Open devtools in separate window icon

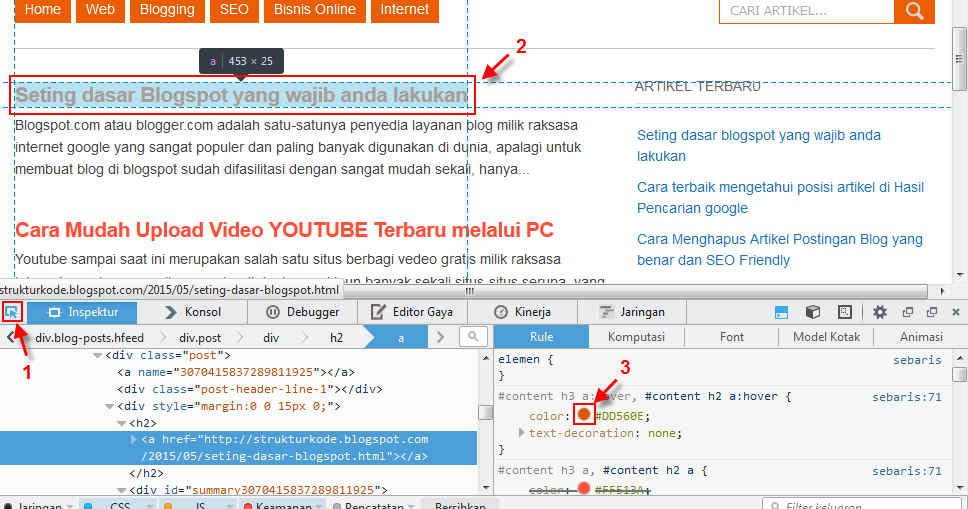point(932,313)
